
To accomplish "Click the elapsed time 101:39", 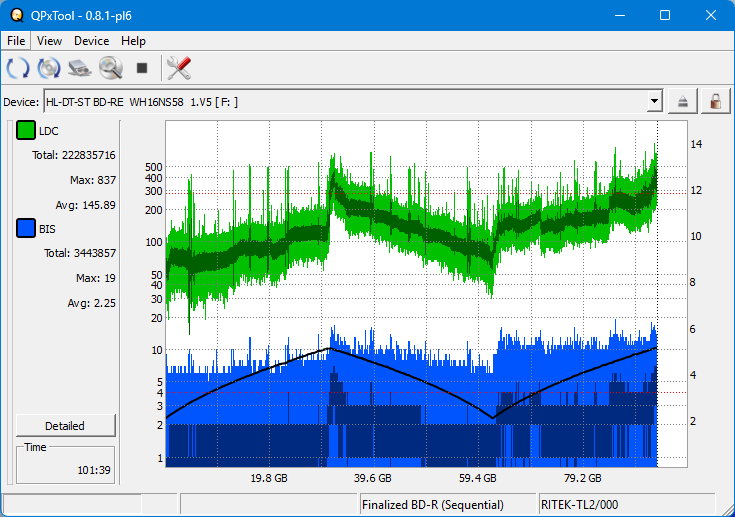I will coord(94,470).
